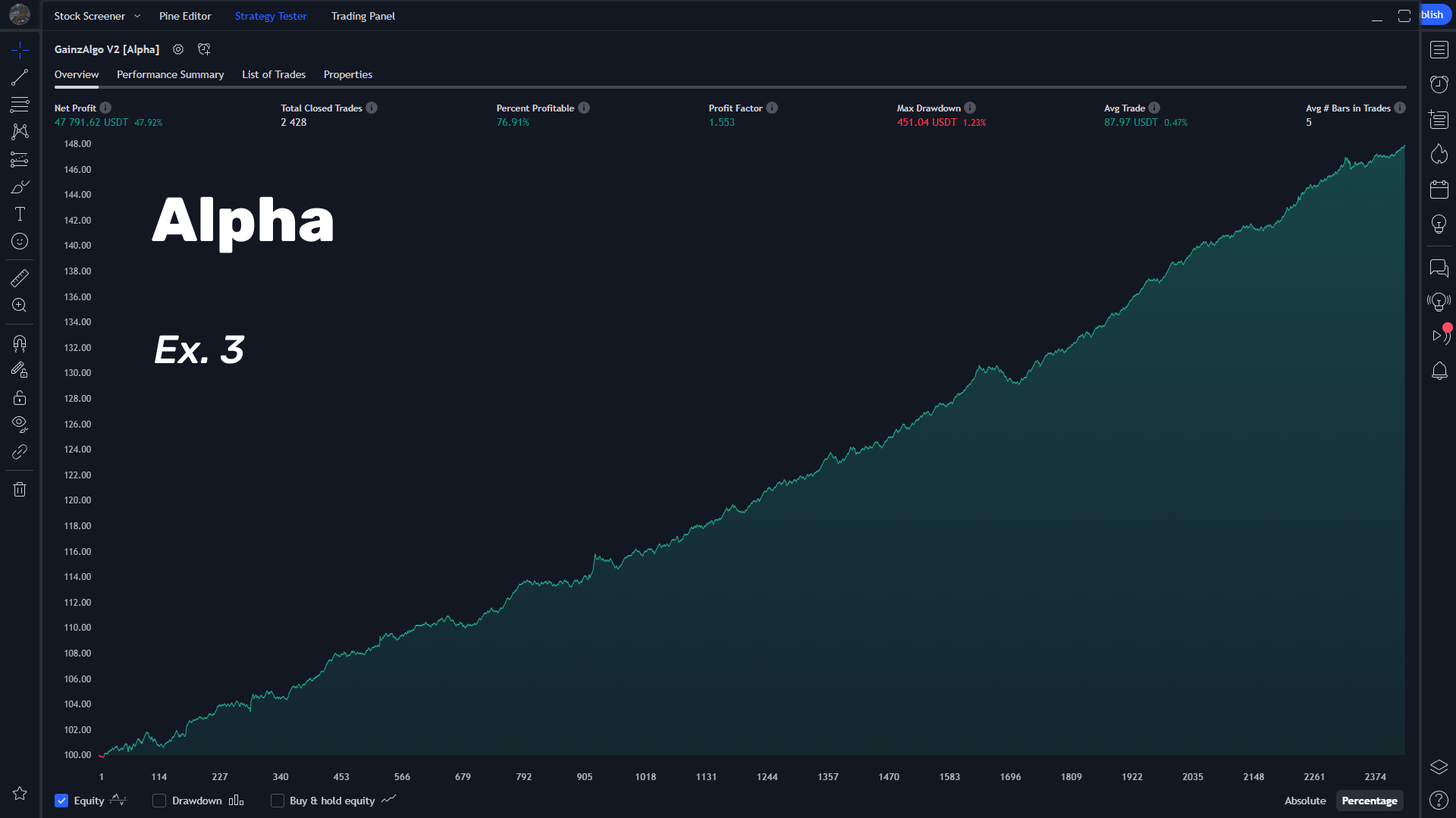Open the Pine Editor panel
The width and height of the screenshot is (1456, 818).
pyautogui.click(x=185, y=16)
